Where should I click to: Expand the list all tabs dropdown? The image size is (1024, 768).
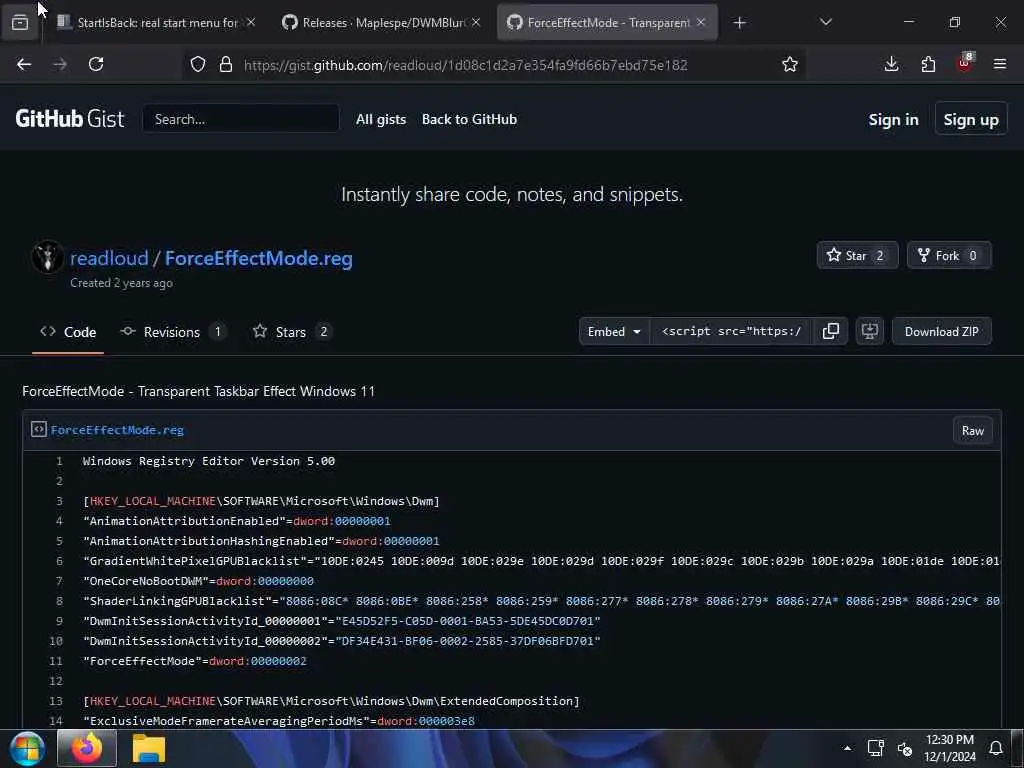825,23
